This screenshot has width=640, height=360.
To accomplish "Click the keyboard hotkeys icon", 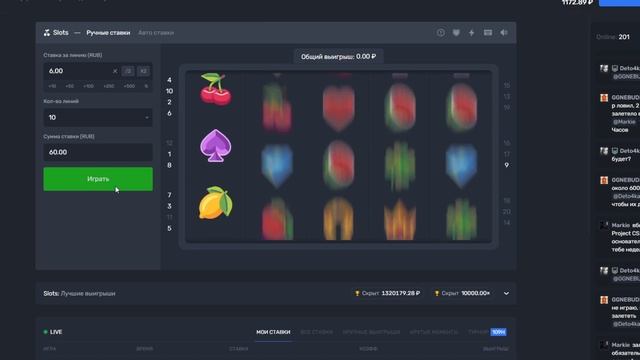I will 488,33.
